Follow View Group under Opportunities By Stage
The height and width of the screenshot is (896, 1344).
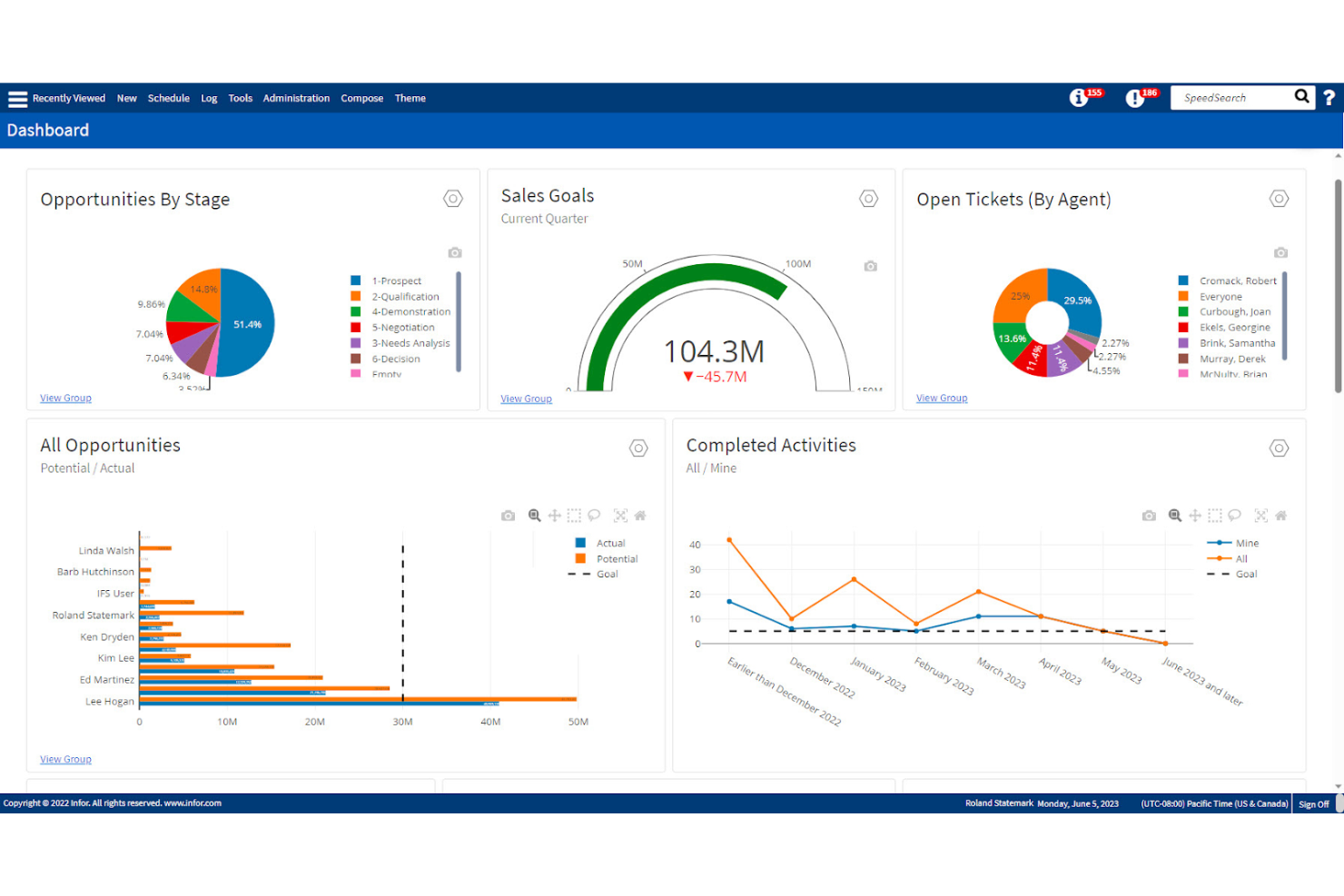click(x=65, y=398)
